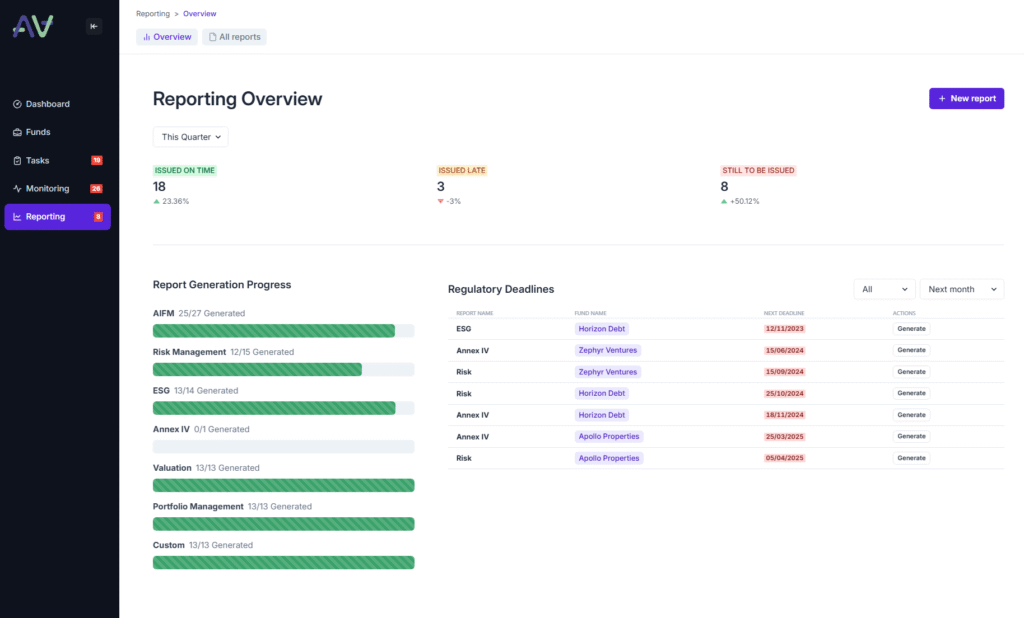The width and height of the screenshot is (1024, 618).
Task: Select the Overview tab
Action: coord(167,37)
